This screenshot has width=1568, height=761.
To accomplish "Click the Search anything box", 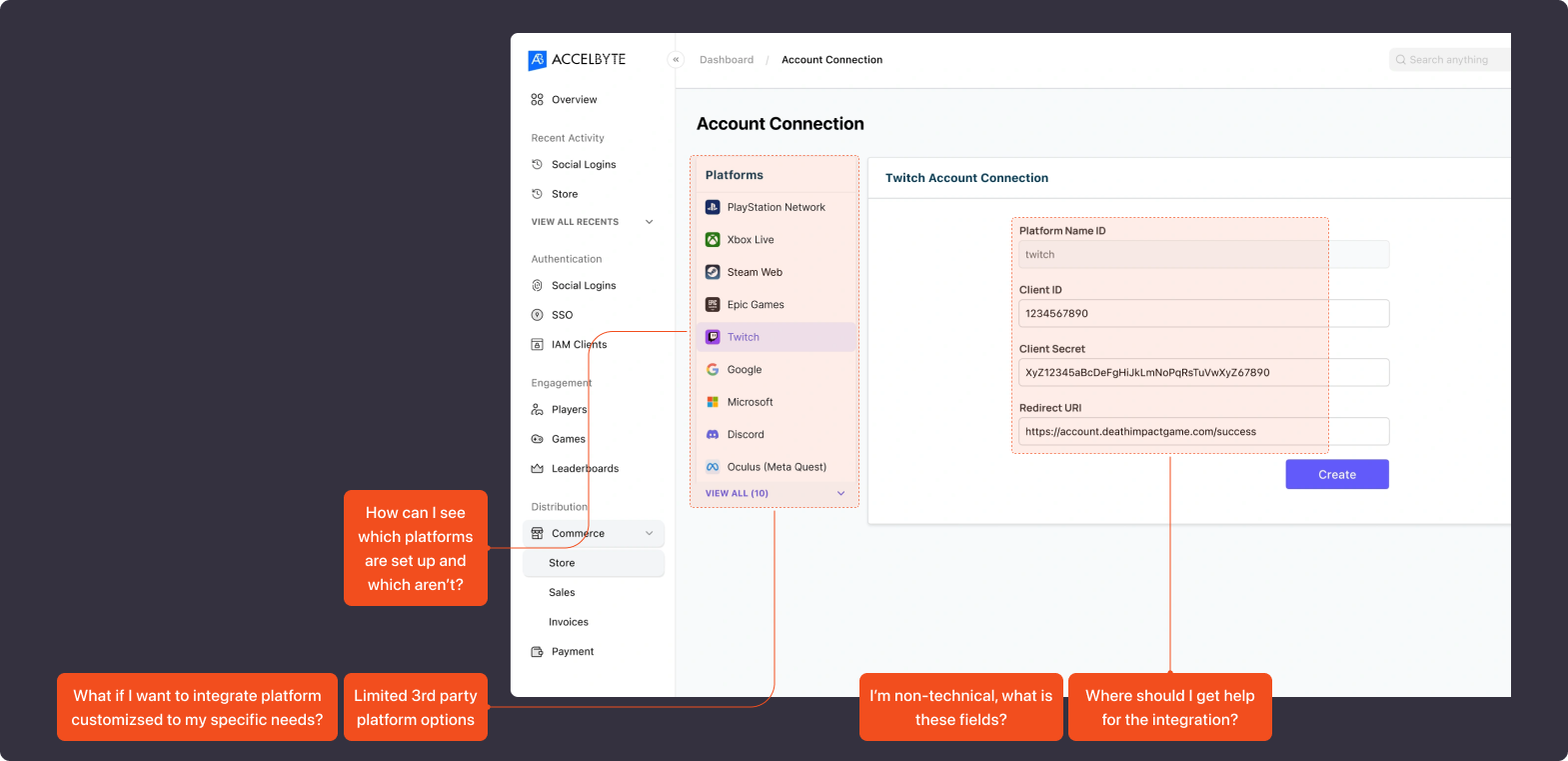I will coord(1449,60).
